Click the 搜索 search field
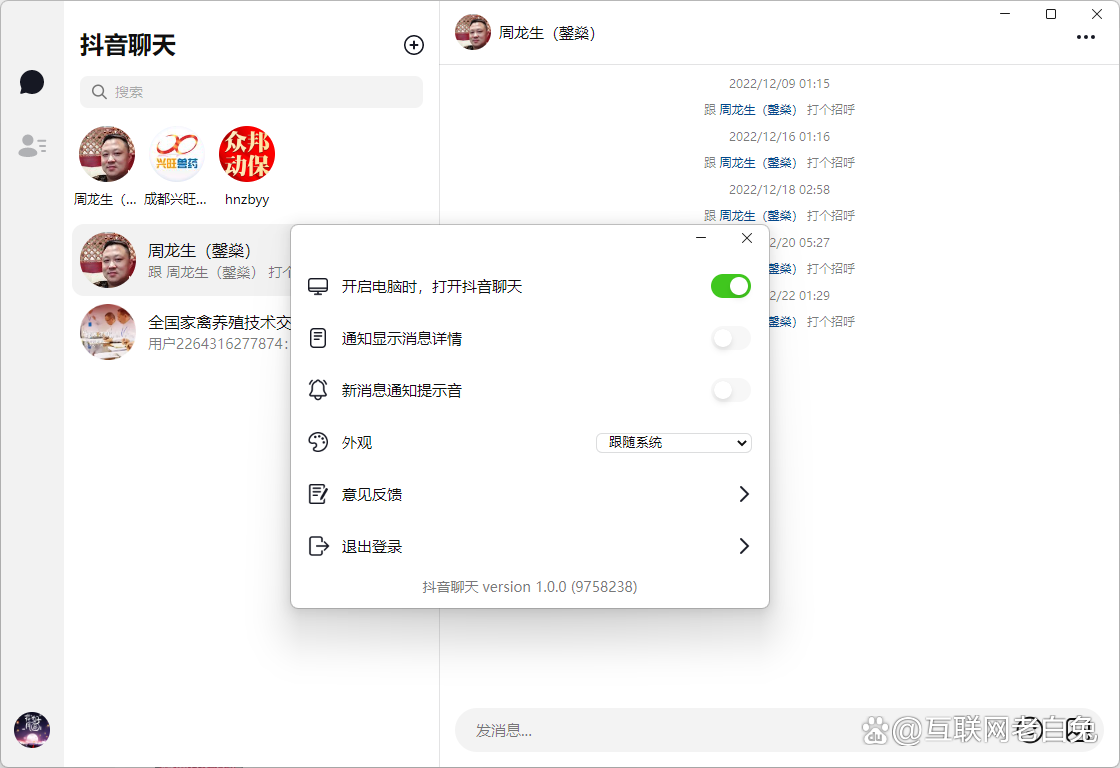This screenshot has height=768, width=1120. tap(251, 92)
